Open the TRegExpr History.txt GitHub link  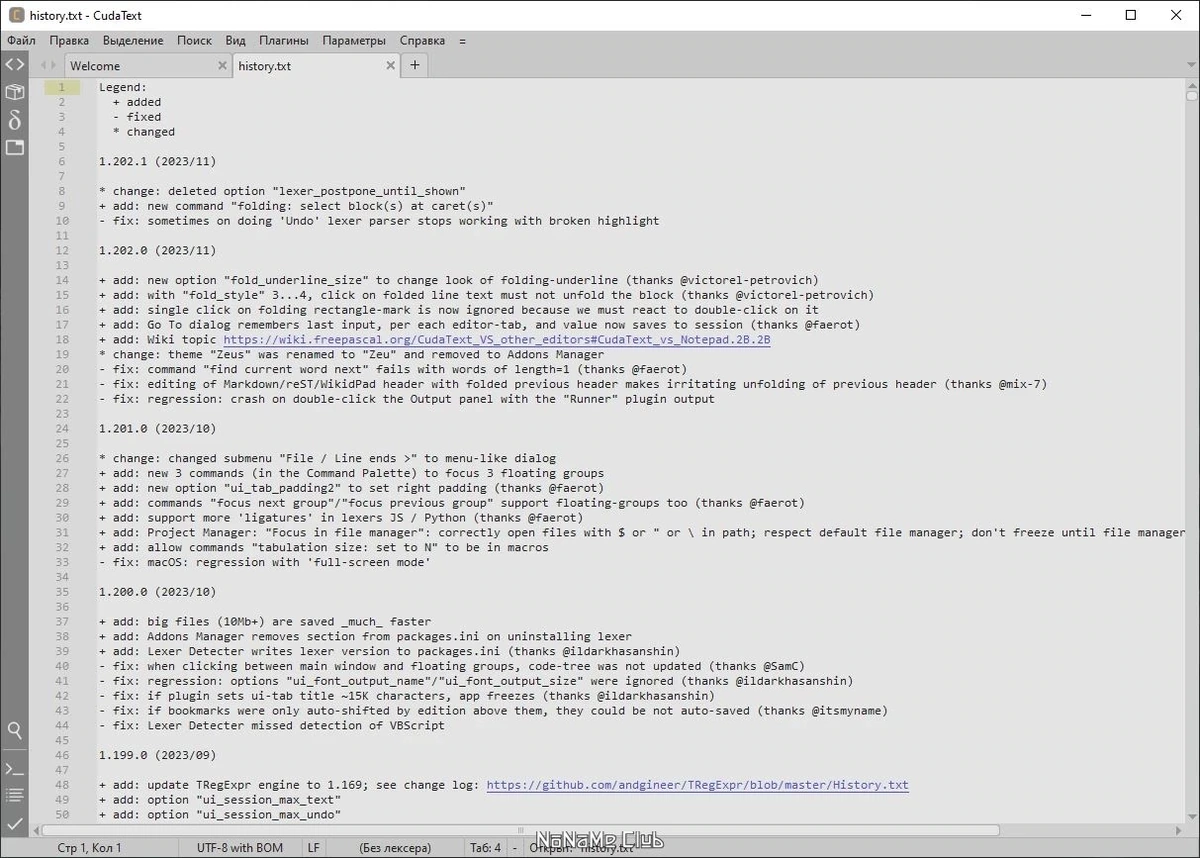697,785
